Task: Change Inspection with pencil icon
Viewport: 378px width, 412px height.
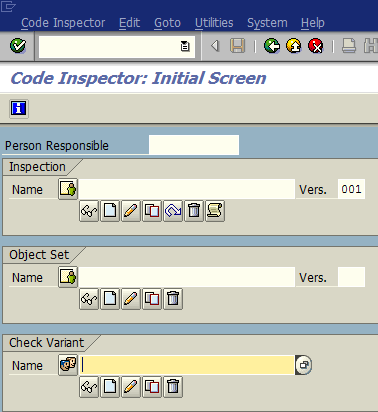Action: pos(131,211)
